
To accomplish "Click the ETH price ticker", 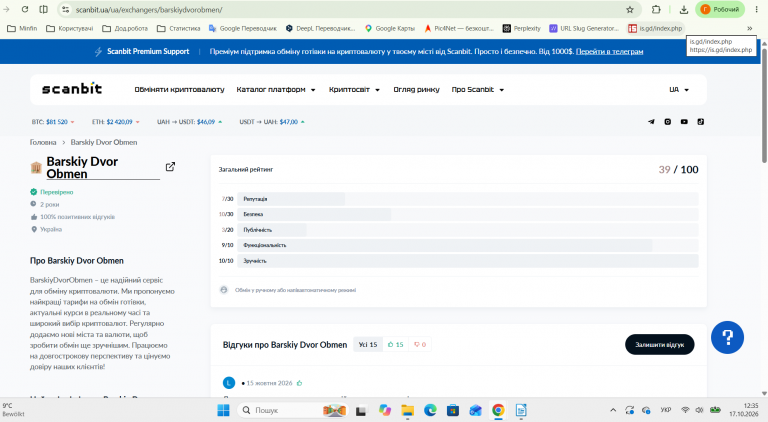I will (x=116, y=122).
